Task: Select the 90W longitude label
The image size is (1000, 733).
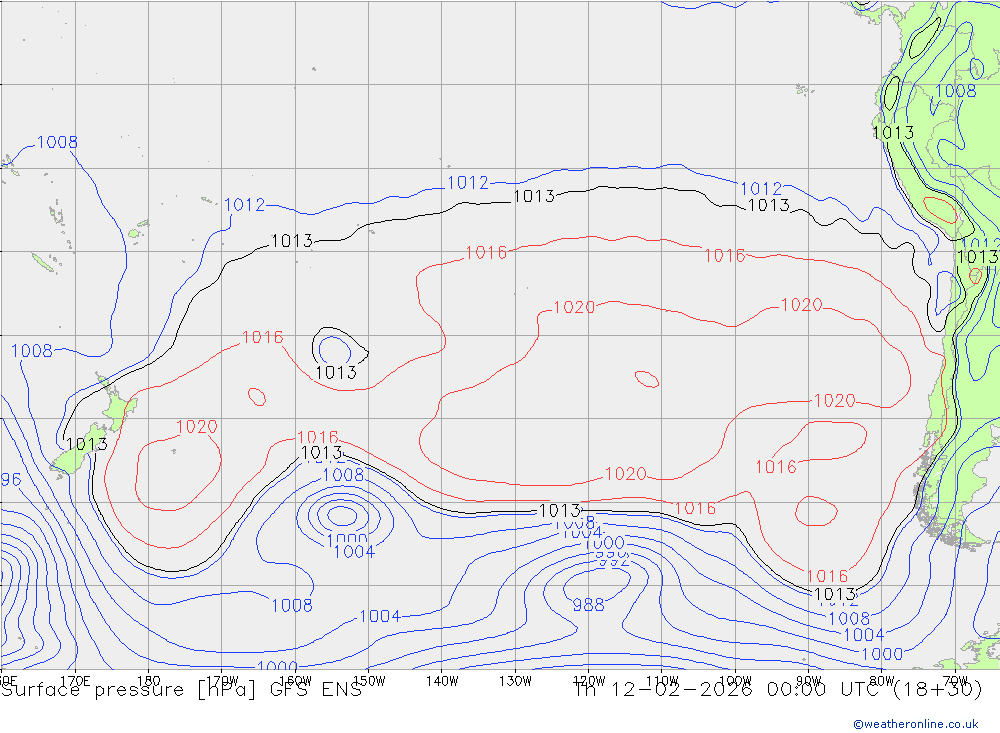Action: (809, 681)
